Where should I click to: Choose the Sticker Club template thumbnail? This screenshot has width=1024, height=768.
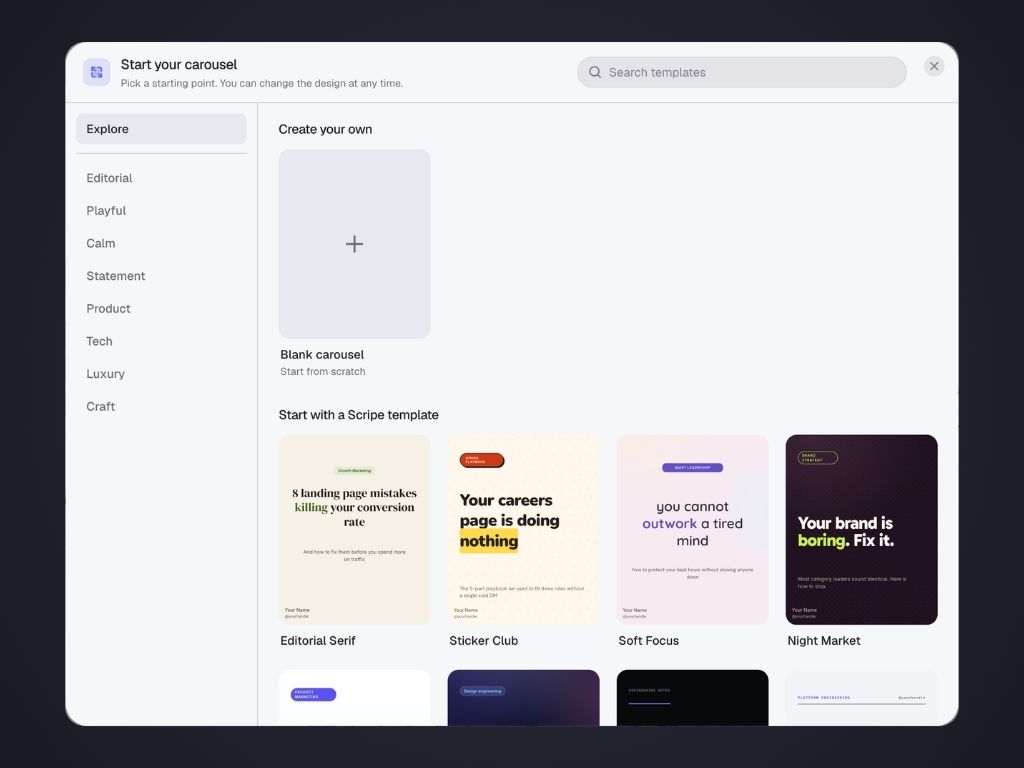coord(524,530)
